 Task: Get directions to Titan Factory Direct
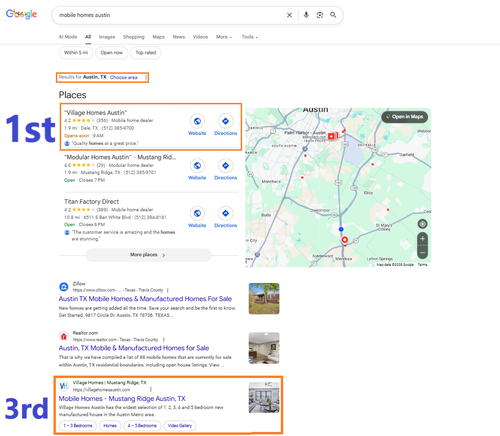pos(226,213)
